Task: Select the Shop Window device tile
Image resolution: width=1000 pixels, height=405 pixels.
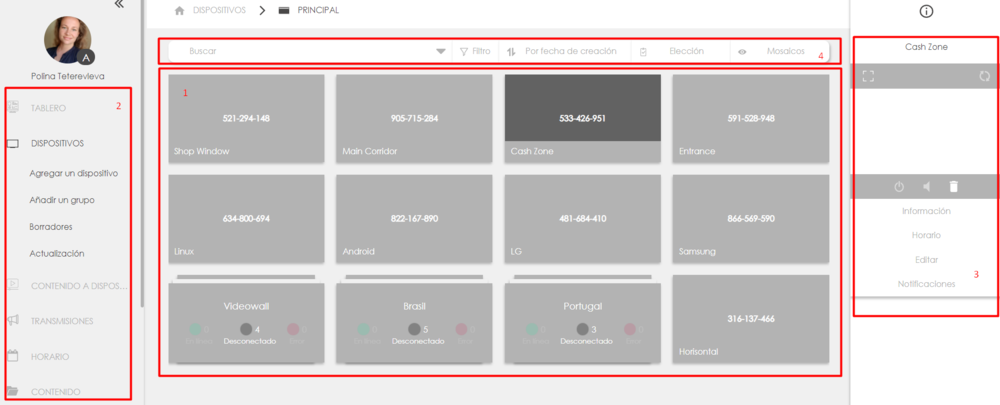Action: [246, 118]
